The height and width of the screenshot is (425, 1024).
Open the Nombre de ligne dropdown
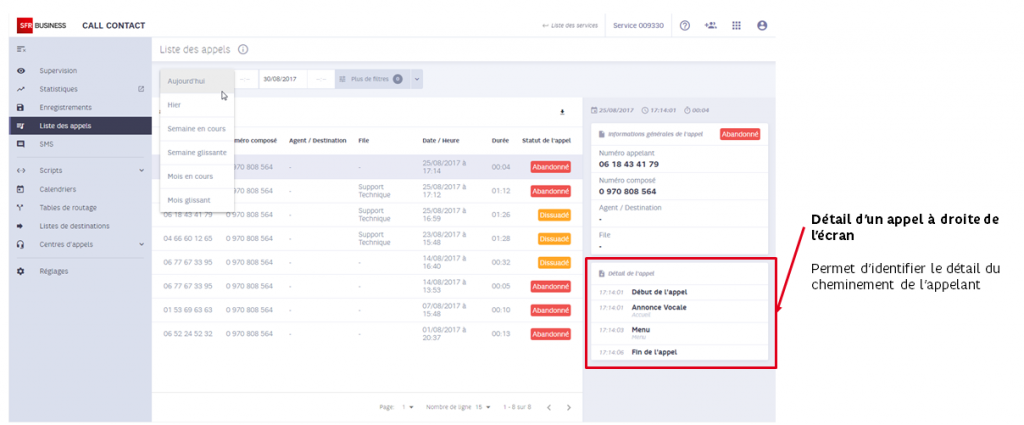click(x=483, y=407)
